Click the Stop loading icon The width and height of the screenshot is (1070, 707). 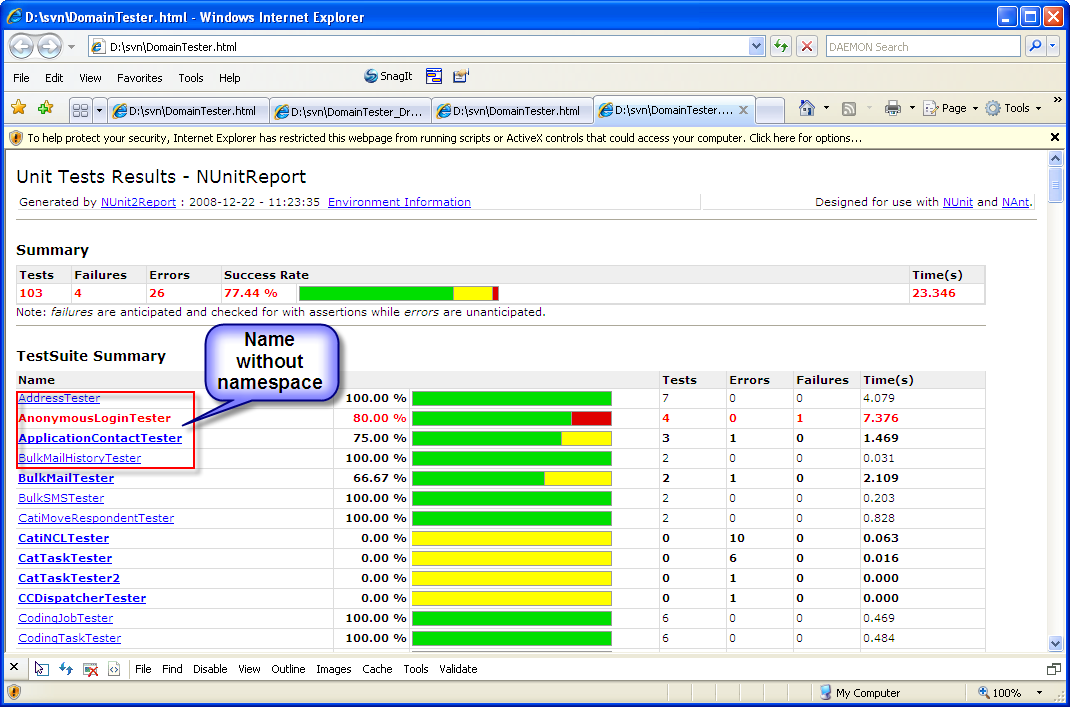click(x=807, y=46)
